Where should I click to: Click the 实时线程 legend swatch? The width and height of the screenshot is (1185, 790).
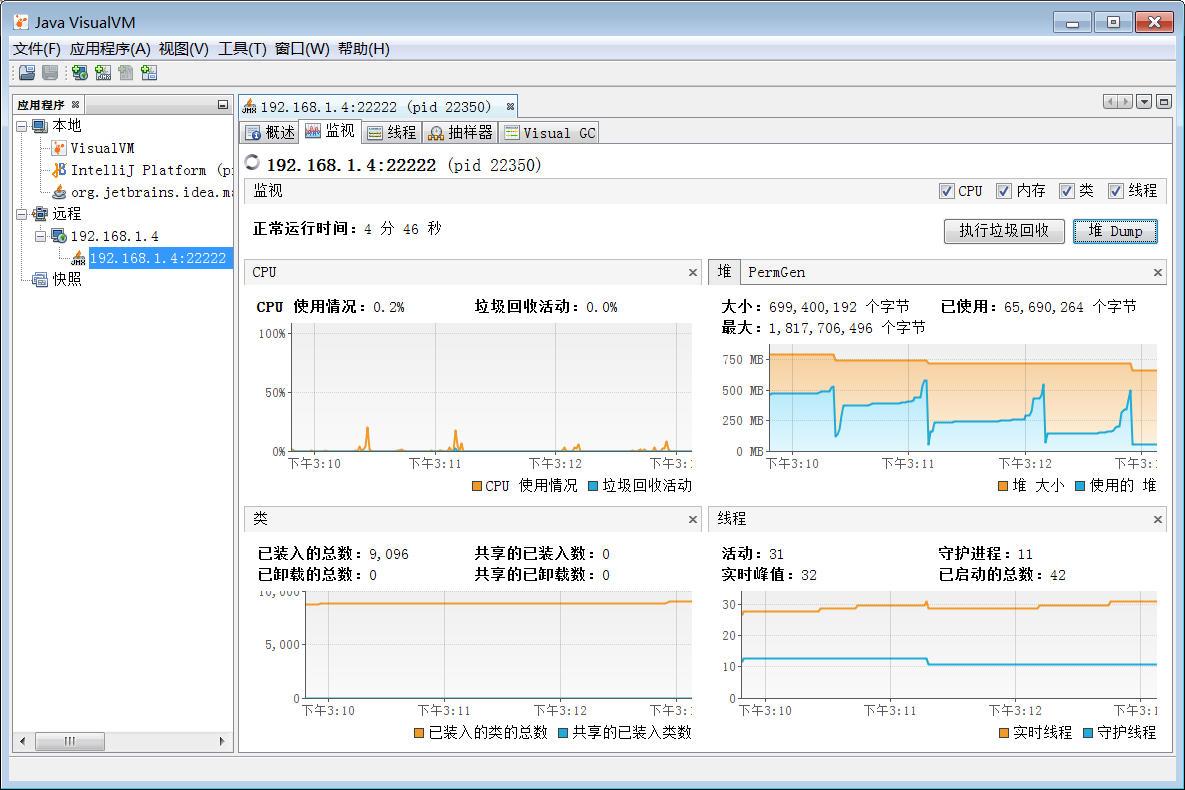(1004, 733)
